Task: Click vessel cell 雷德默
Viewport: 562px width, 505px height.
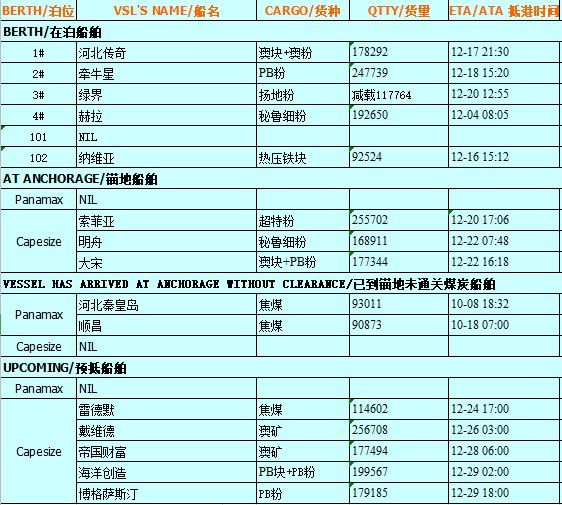Action: point(167,409)
